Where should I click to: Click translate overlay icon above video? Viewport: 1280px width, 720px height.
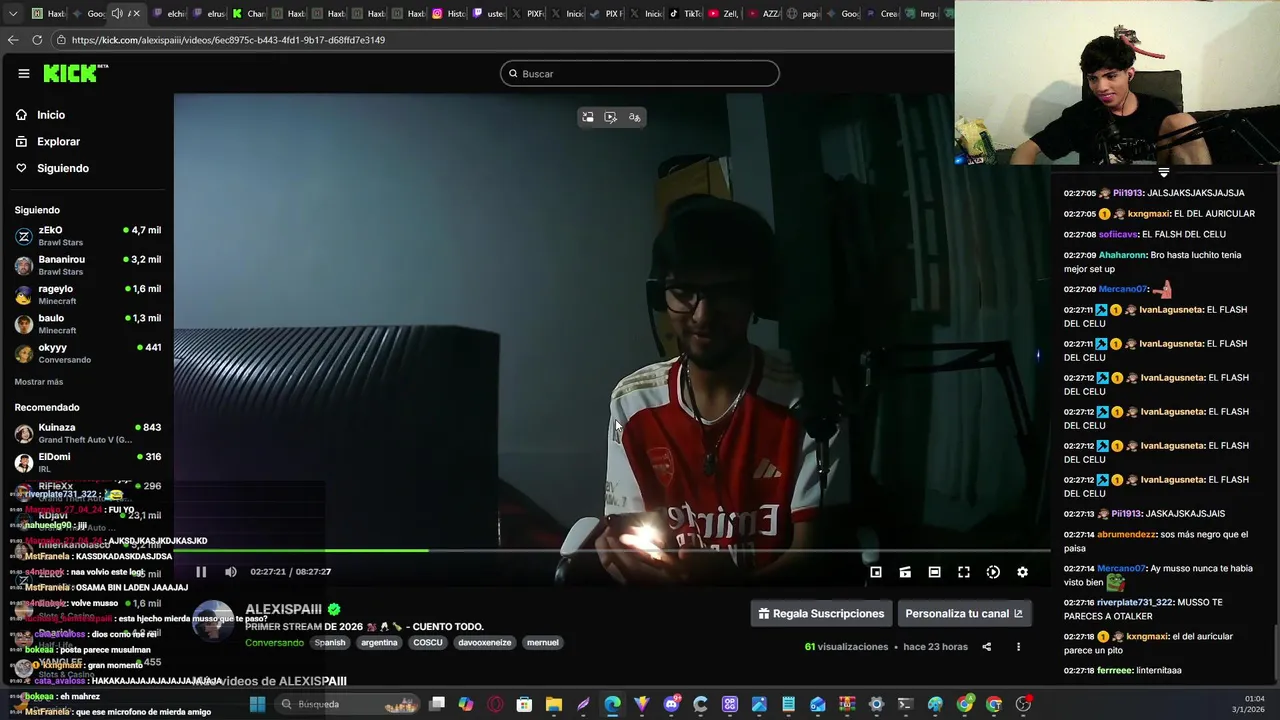[634, 117]
